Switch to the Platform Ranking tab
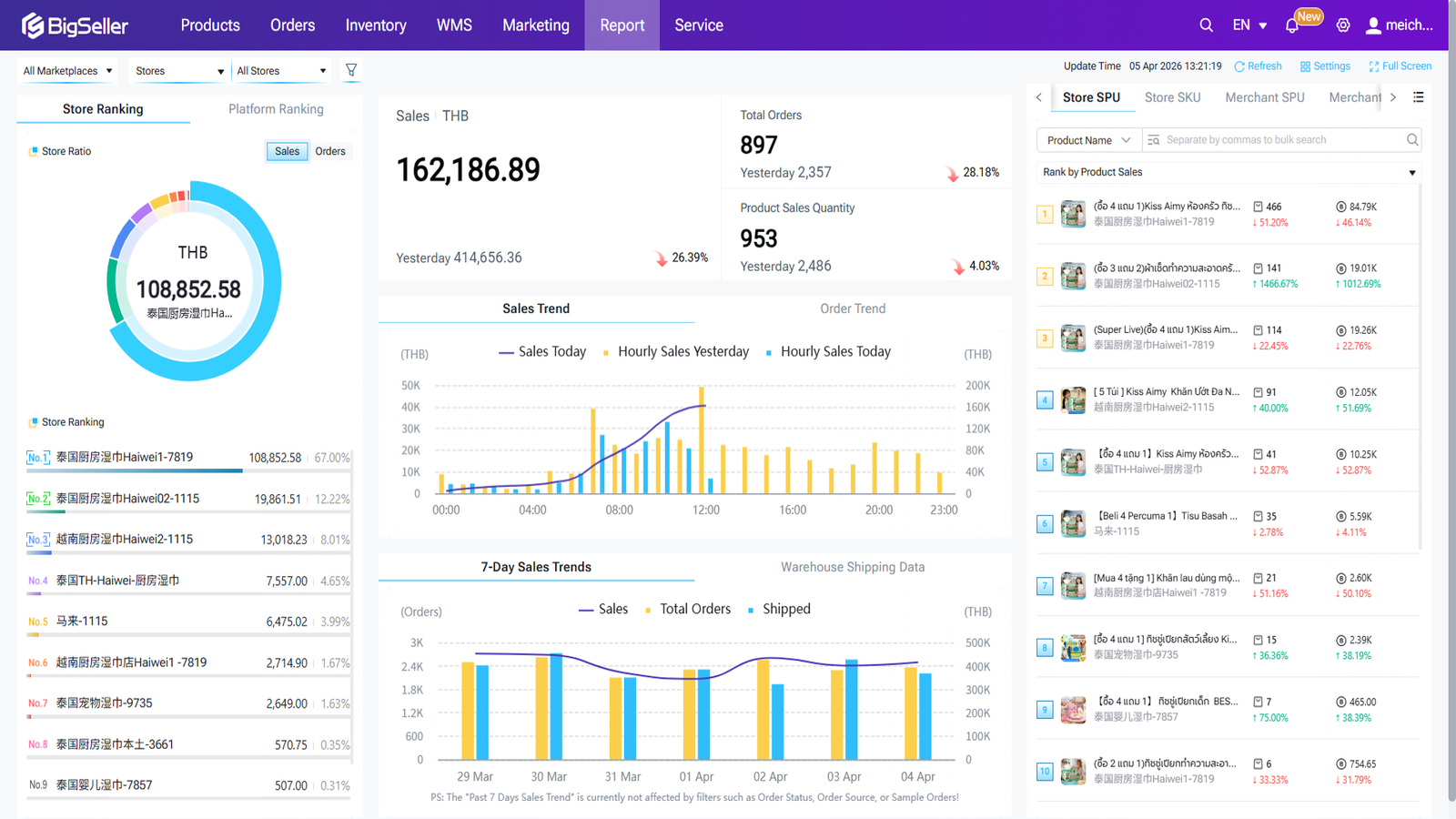The height and width of the screenshot is (819, 1456). [x=276, y=109]
